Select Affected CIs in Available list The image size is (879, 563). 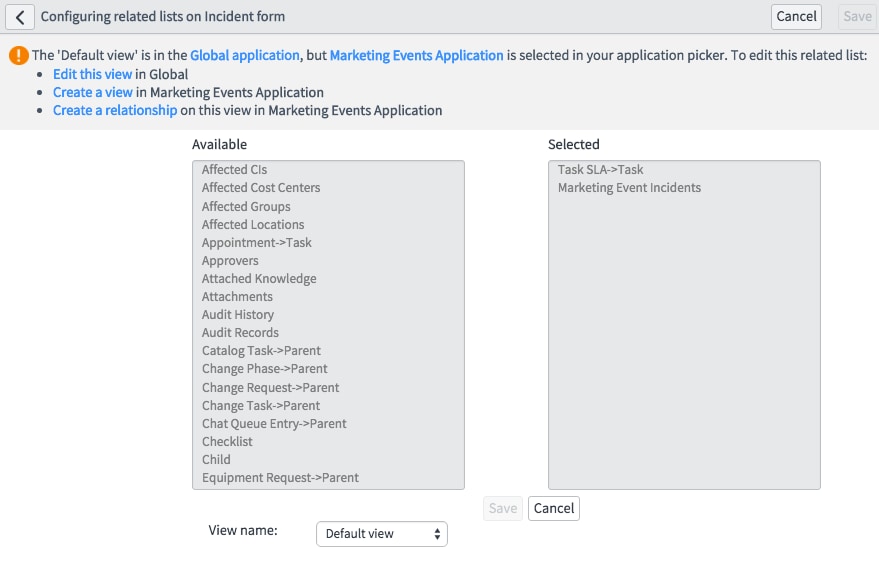[234, 170]
